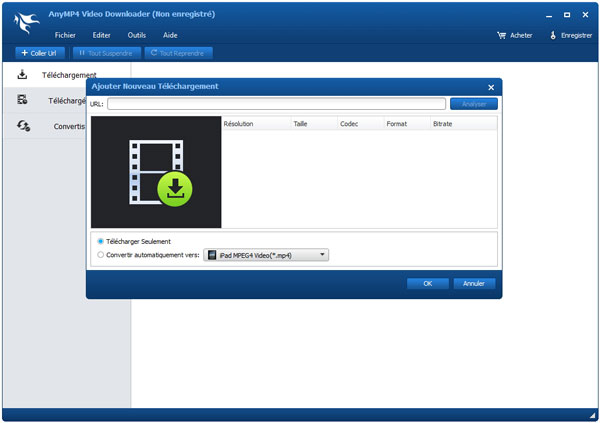Screen dimensions: 600x423
Task: Open the Outils menu
Action: (x=136, y=35)
